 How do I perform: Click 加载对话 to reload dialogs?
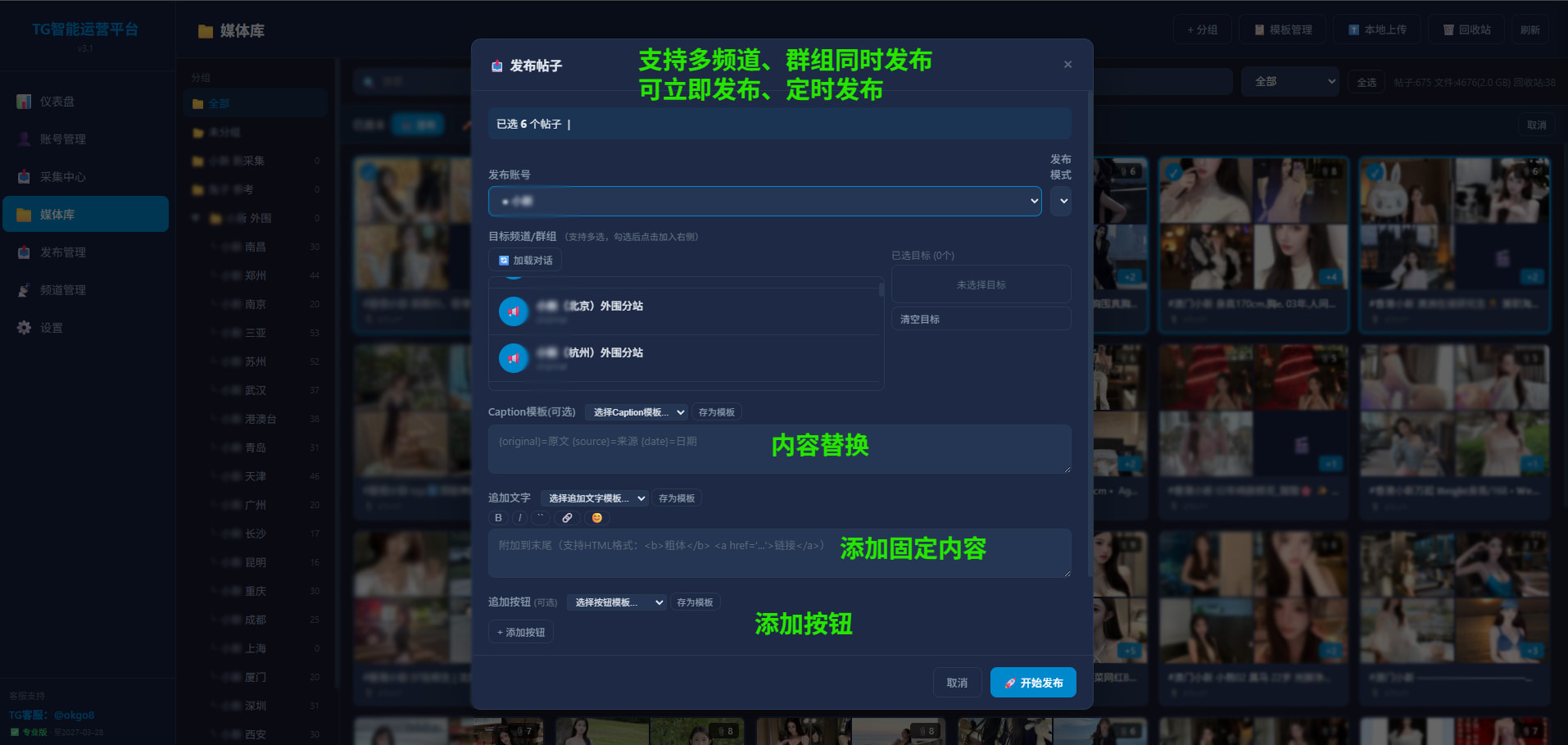pos(525,261)
